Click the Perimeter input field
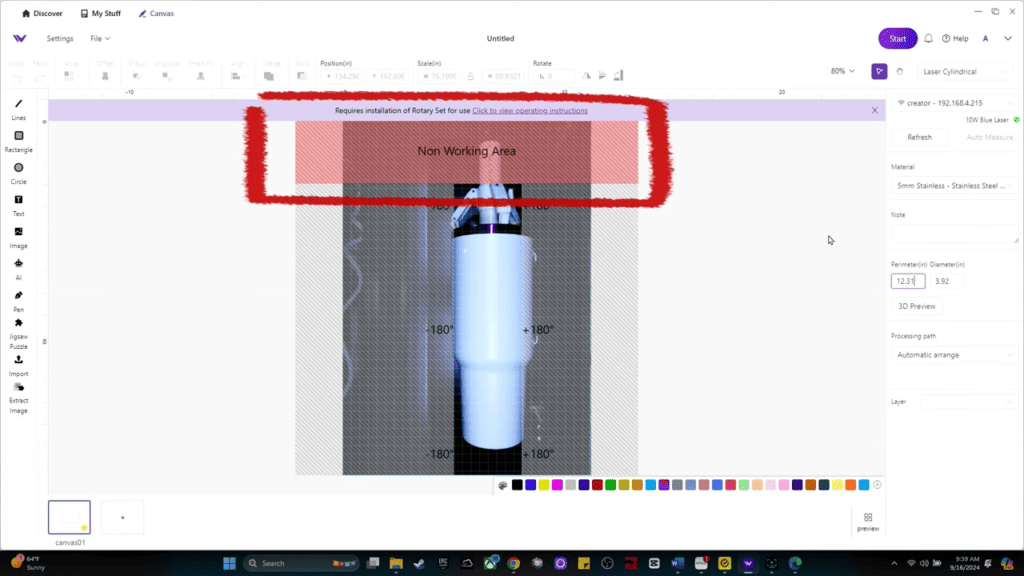 click(x=908, y=281)
